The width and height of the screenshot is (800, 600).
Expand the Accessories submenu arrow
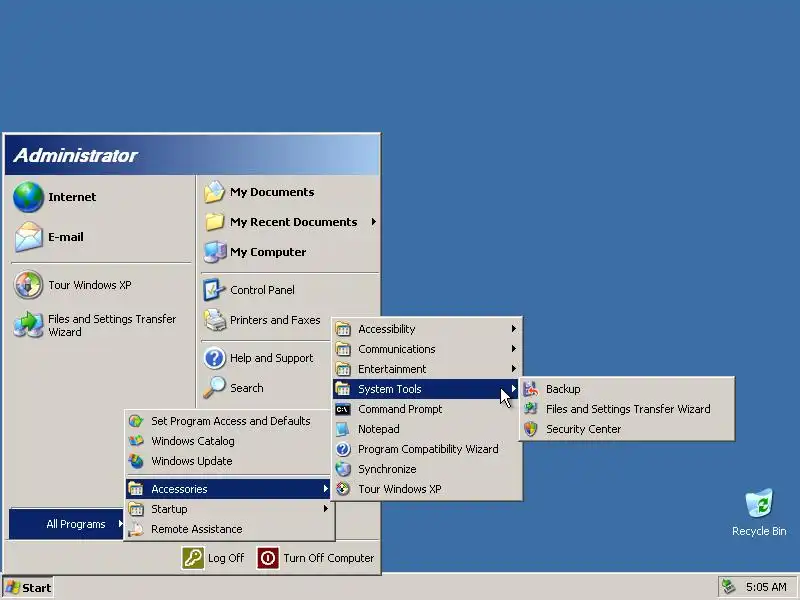point(326,489)
